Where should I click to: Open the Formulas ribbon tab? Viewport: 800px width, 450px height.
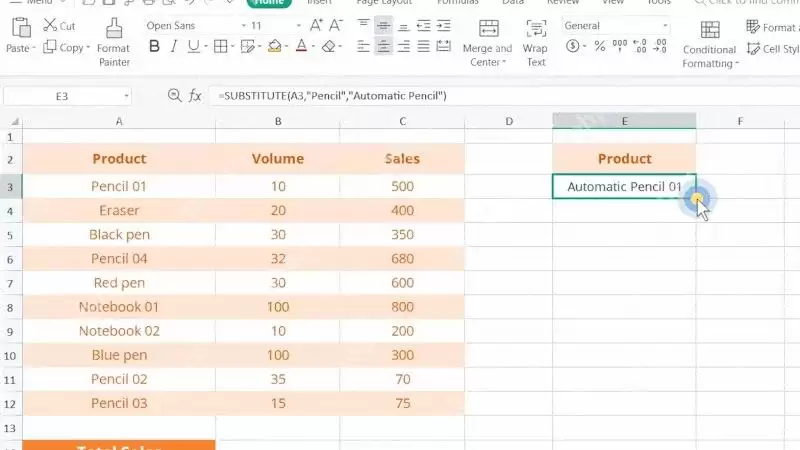(x=458, y=3)
